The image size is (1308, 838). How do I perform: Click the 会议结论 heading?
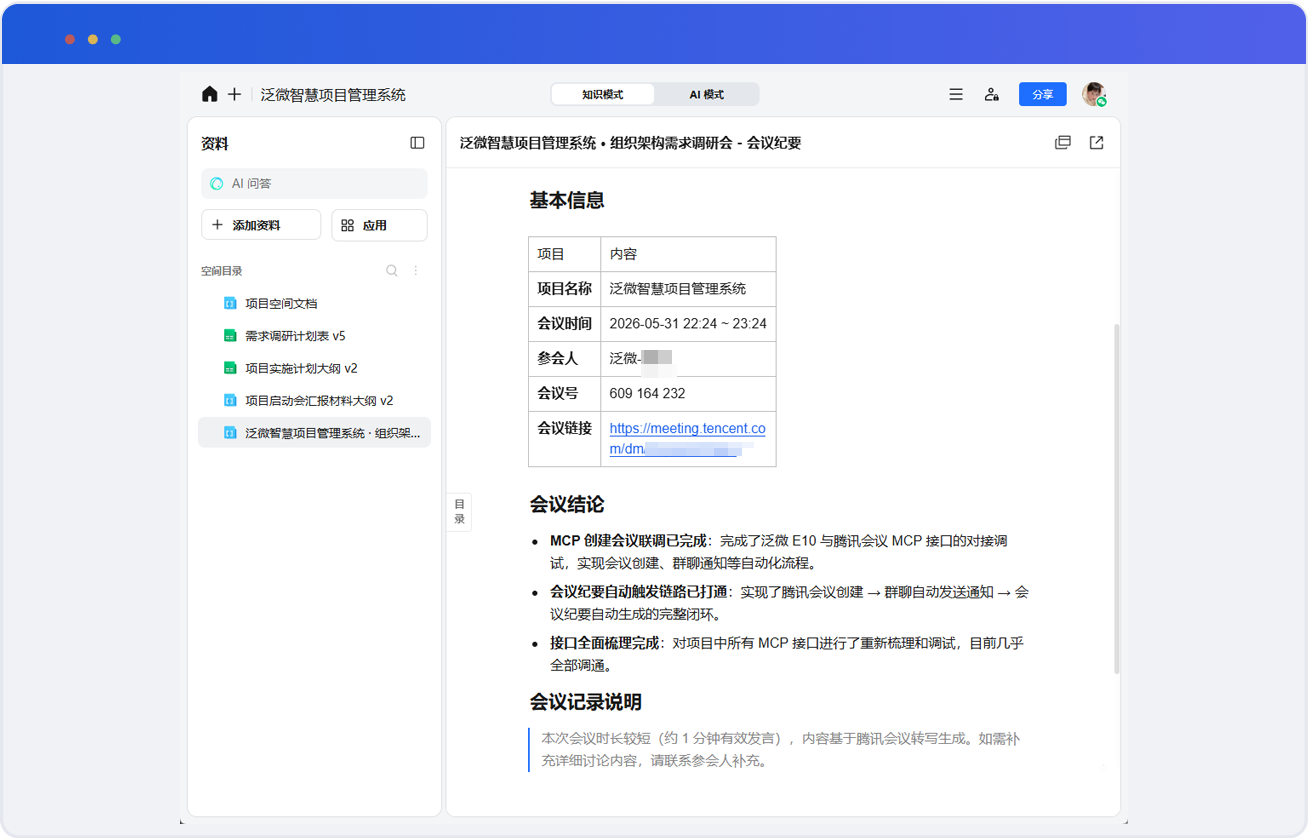coord(567,504)
